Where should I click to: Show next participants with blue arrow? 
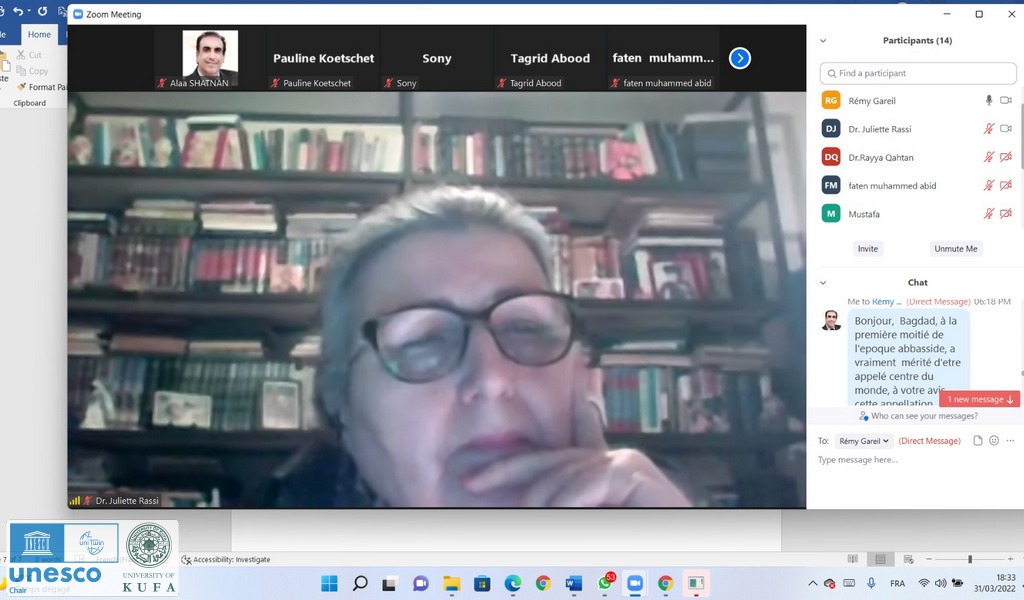739,58
